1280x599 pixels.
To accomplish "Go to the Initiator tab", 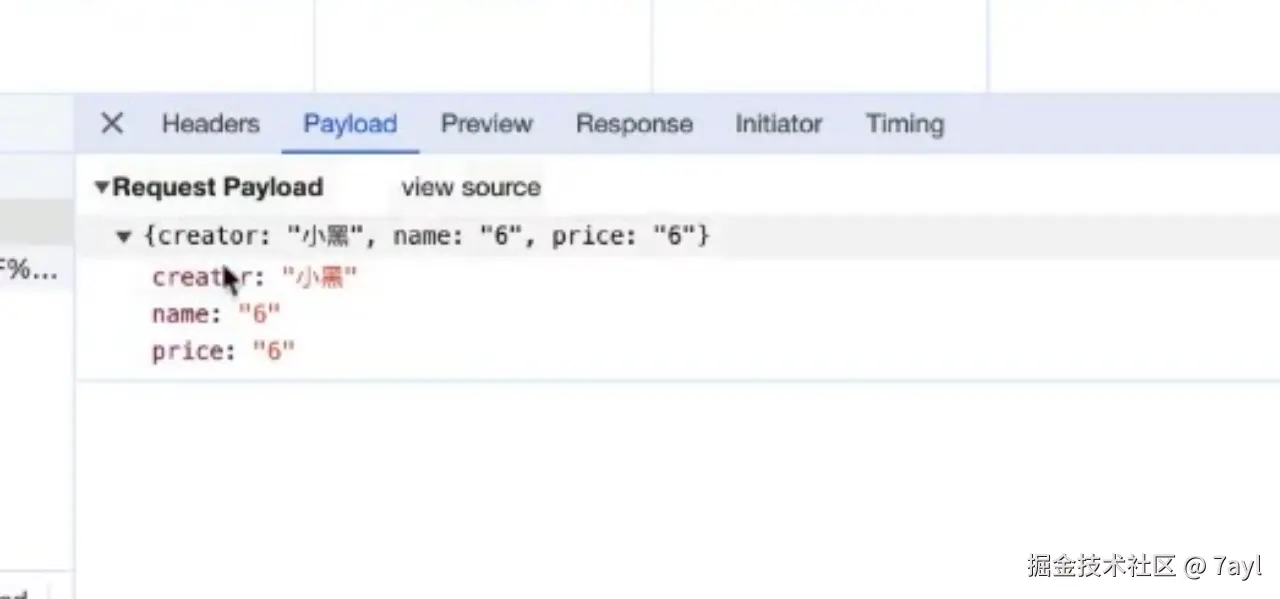I will point(778,124).
